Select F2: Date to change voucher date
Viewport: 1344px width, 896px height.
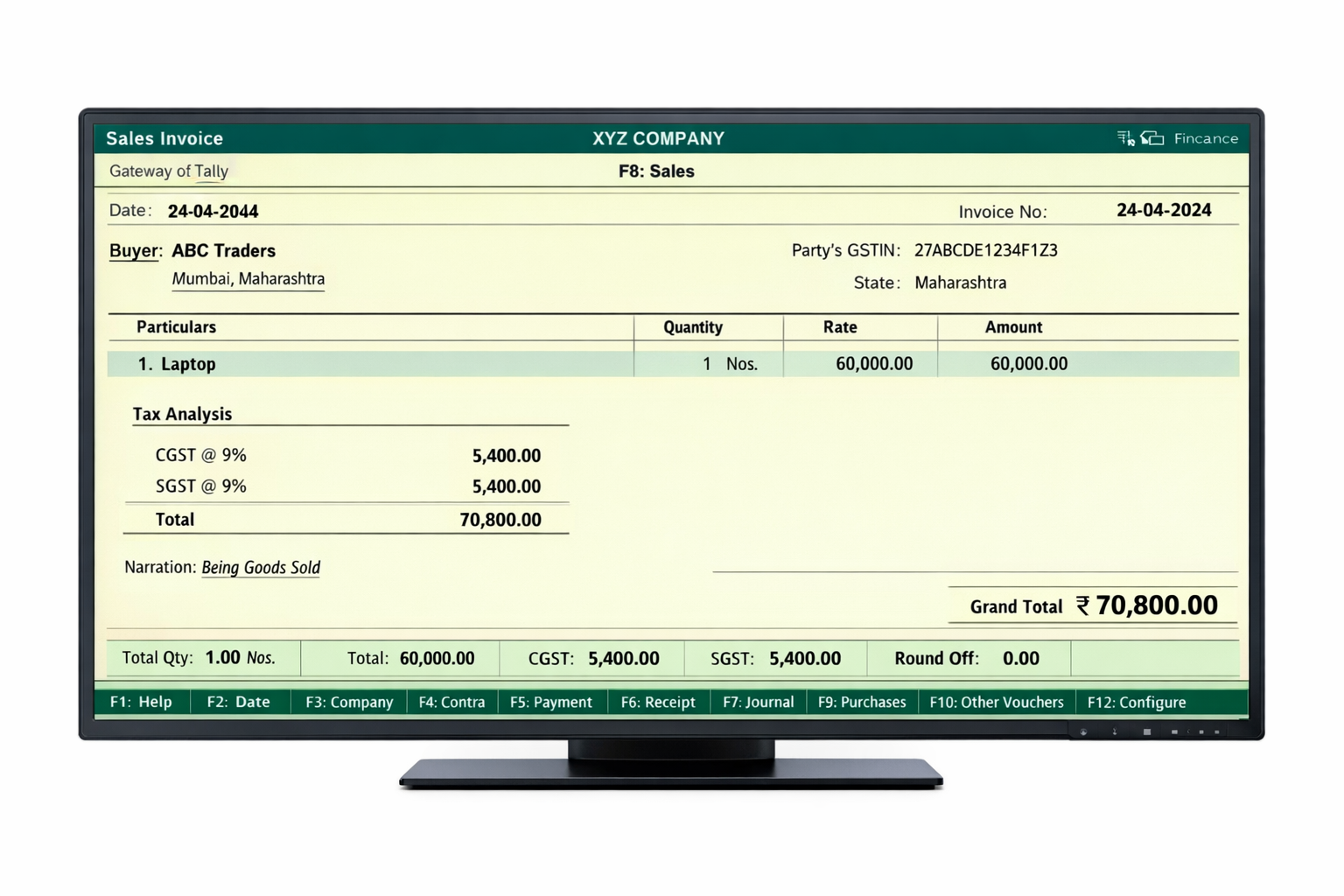pyautogui.click(x=239, y=702)
